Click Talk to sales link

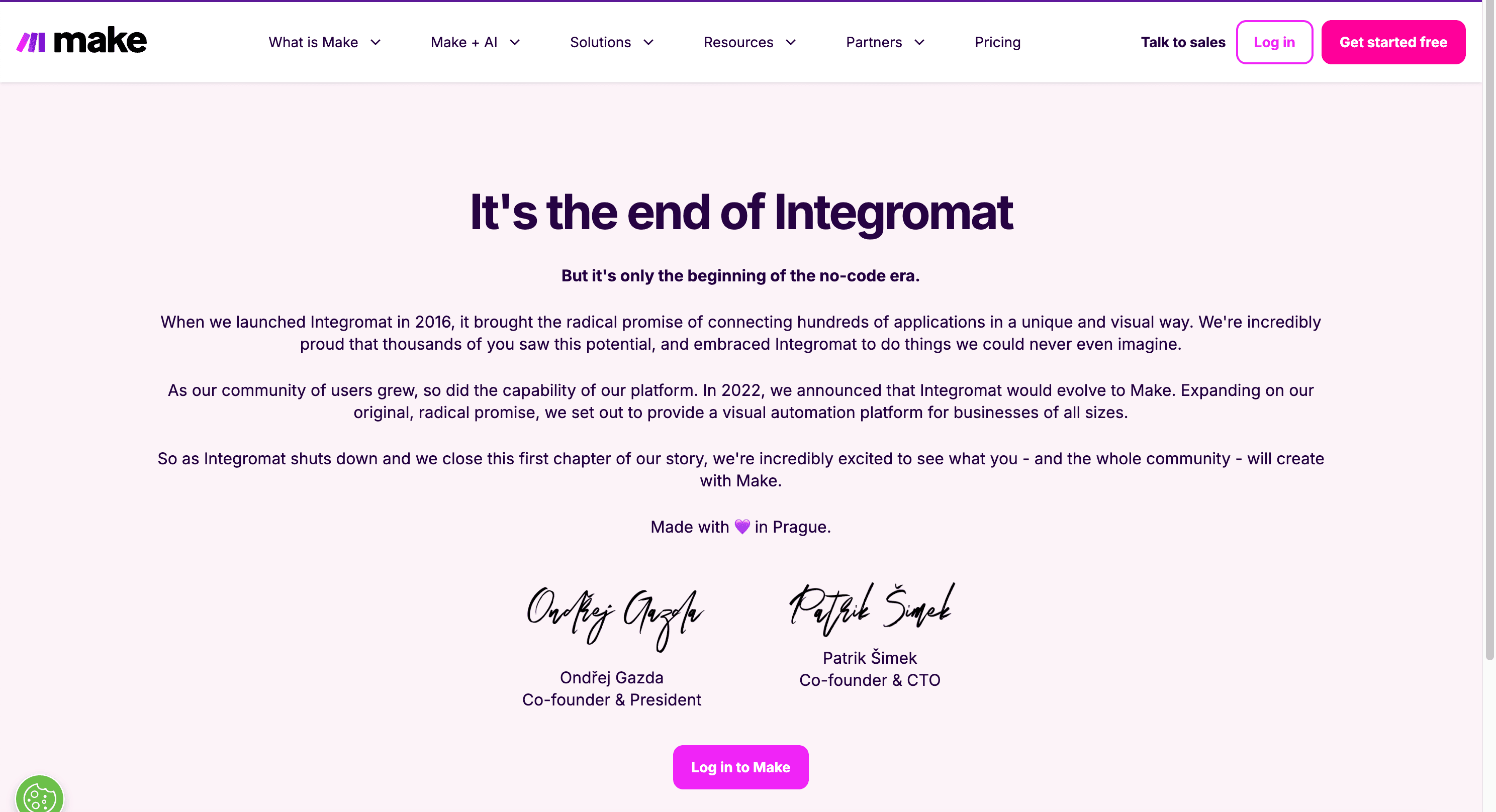(1182, 42)
